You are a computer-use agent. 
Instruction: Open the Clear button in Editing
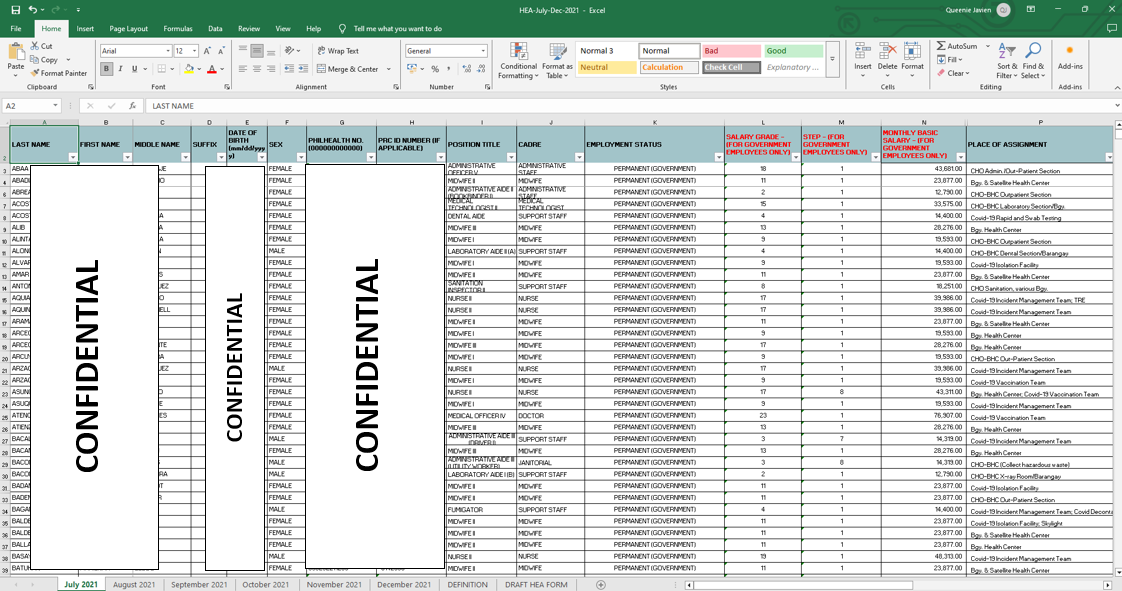click(x=952, y=73)
